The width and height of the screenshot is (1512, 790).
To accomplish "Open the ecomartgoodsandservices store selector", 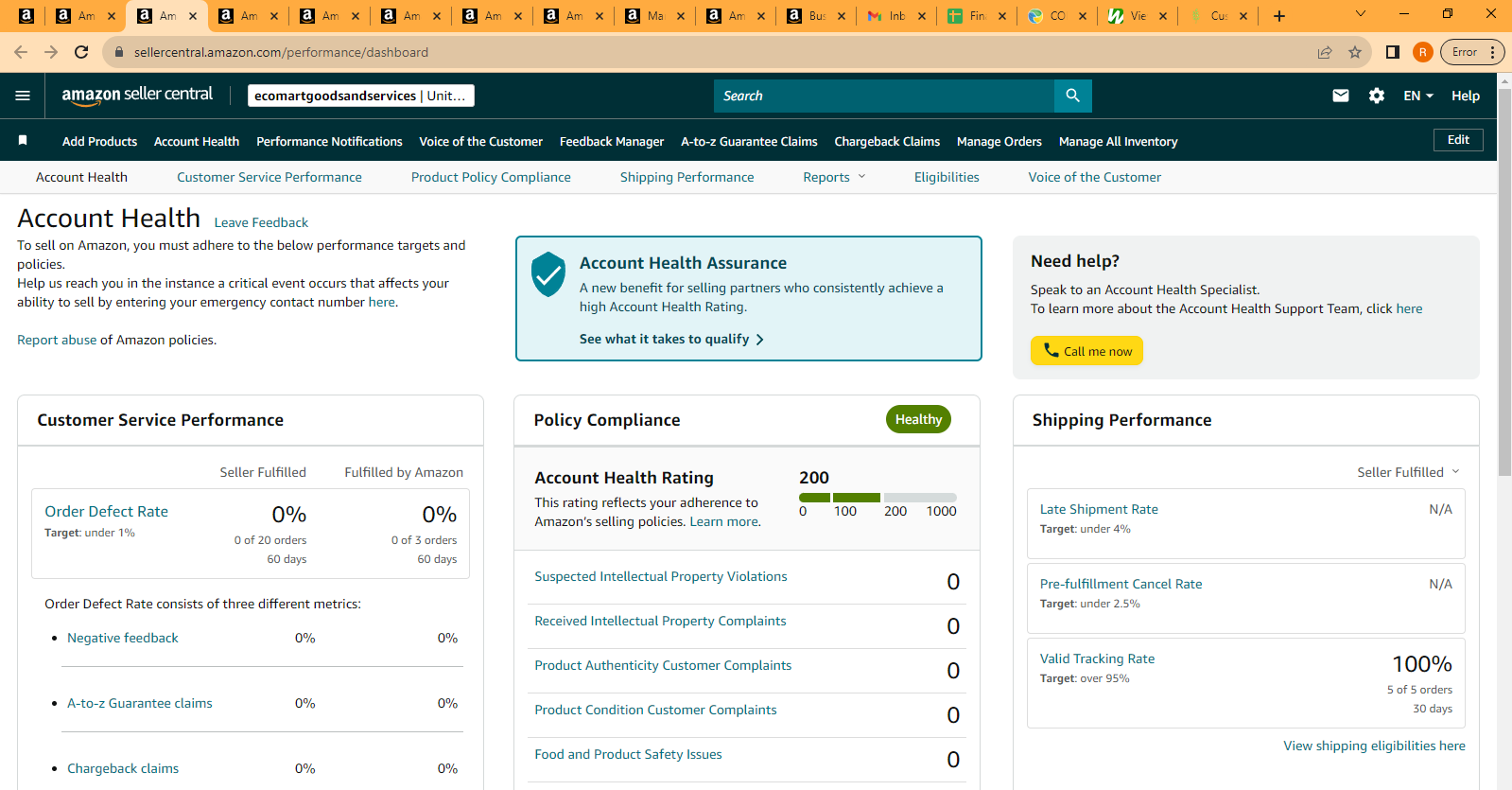I will click(361, 96).
